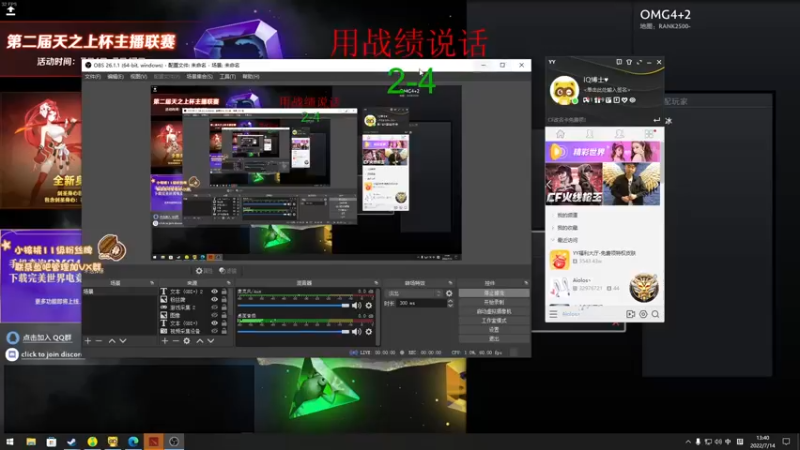This screenshot has width=800, height=450.
Task: Click start recording button in controls
Action: (494, 302)
